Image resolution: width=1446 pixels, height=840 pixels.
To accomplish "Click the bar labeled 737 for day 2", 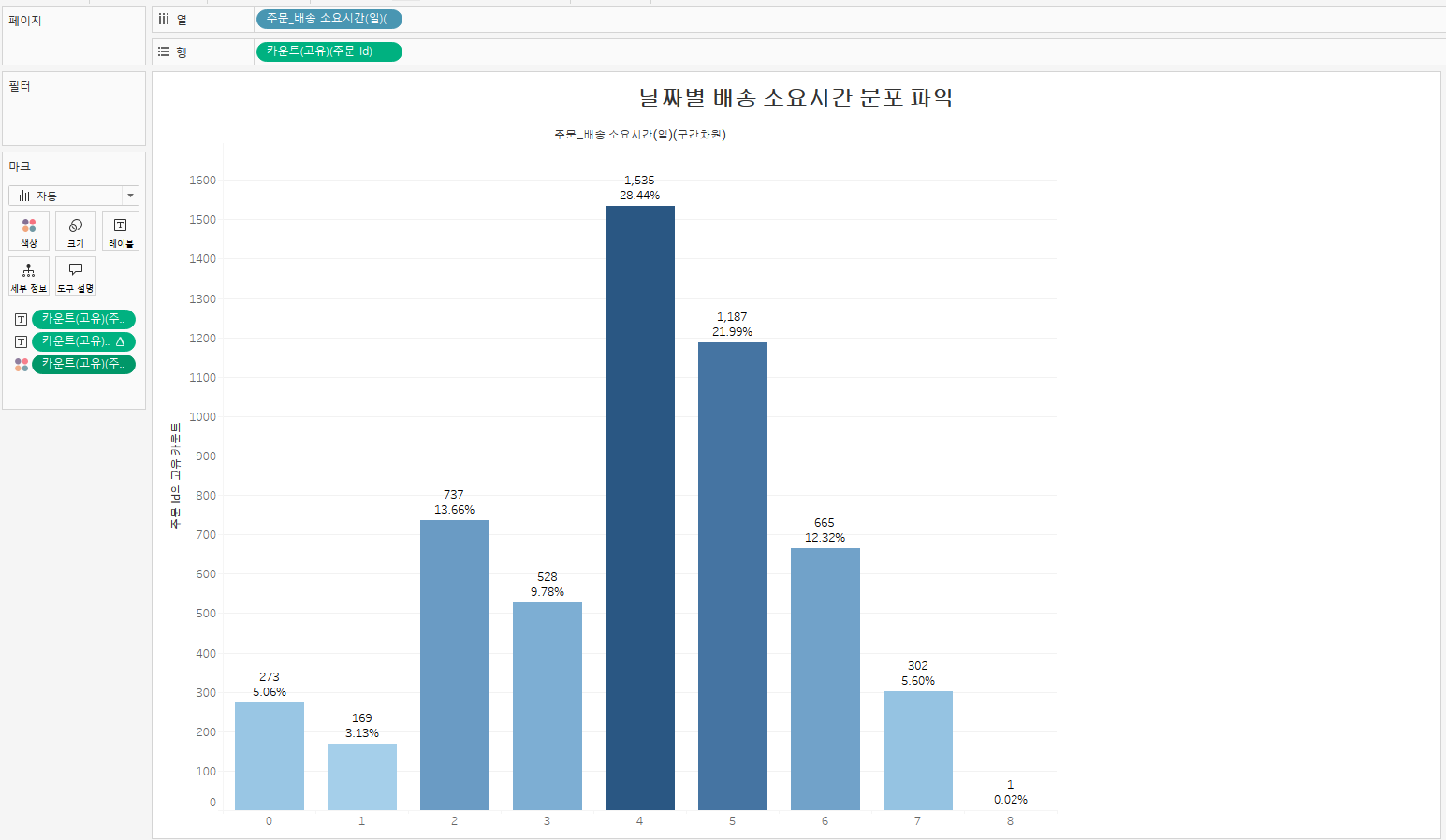I will tap(455, 665).
